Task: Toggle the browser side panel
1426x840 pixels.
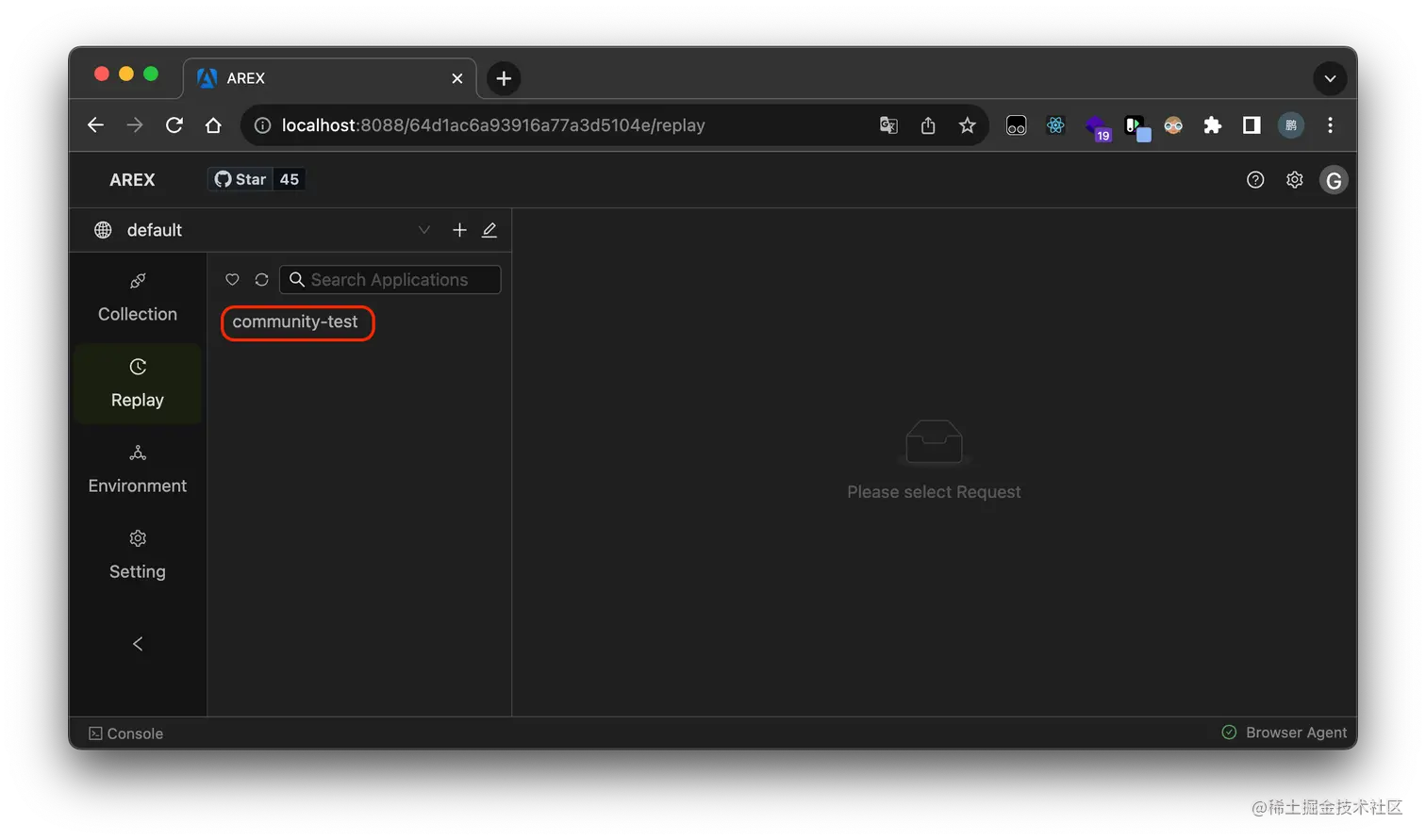Action: coord(1252,125)
